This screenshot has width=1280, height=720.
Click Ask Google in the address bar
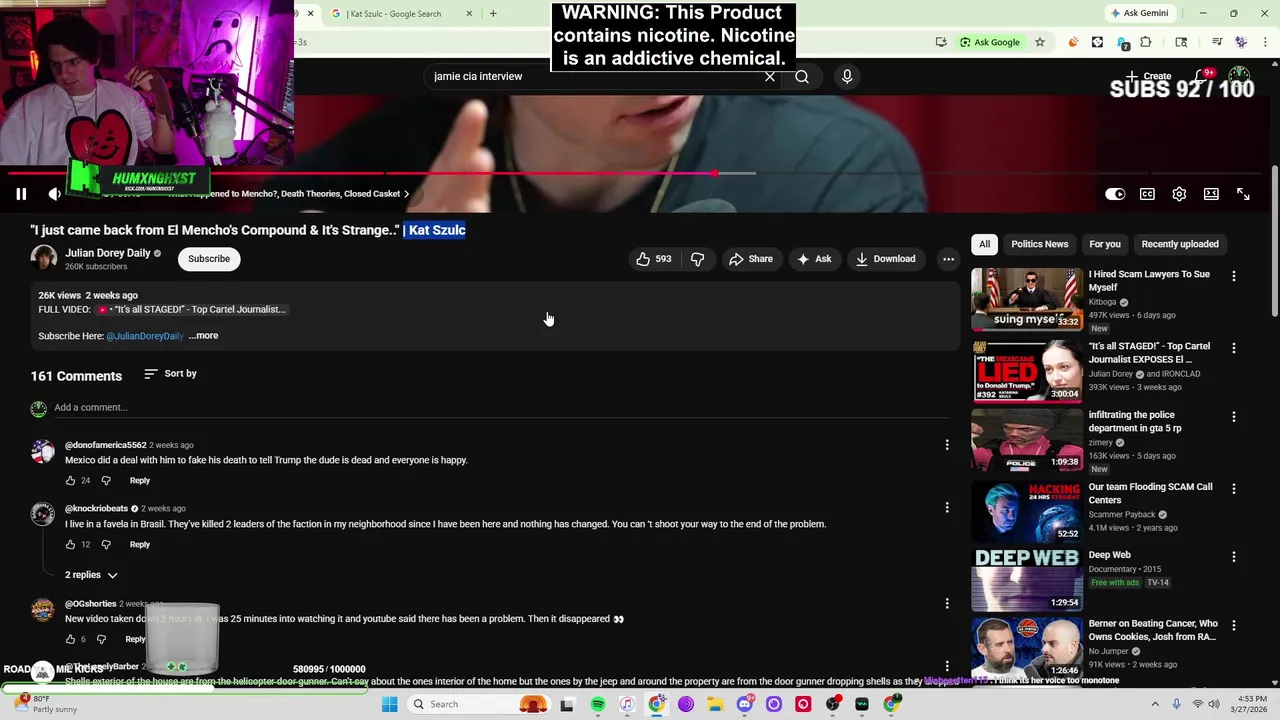[990, 42]
